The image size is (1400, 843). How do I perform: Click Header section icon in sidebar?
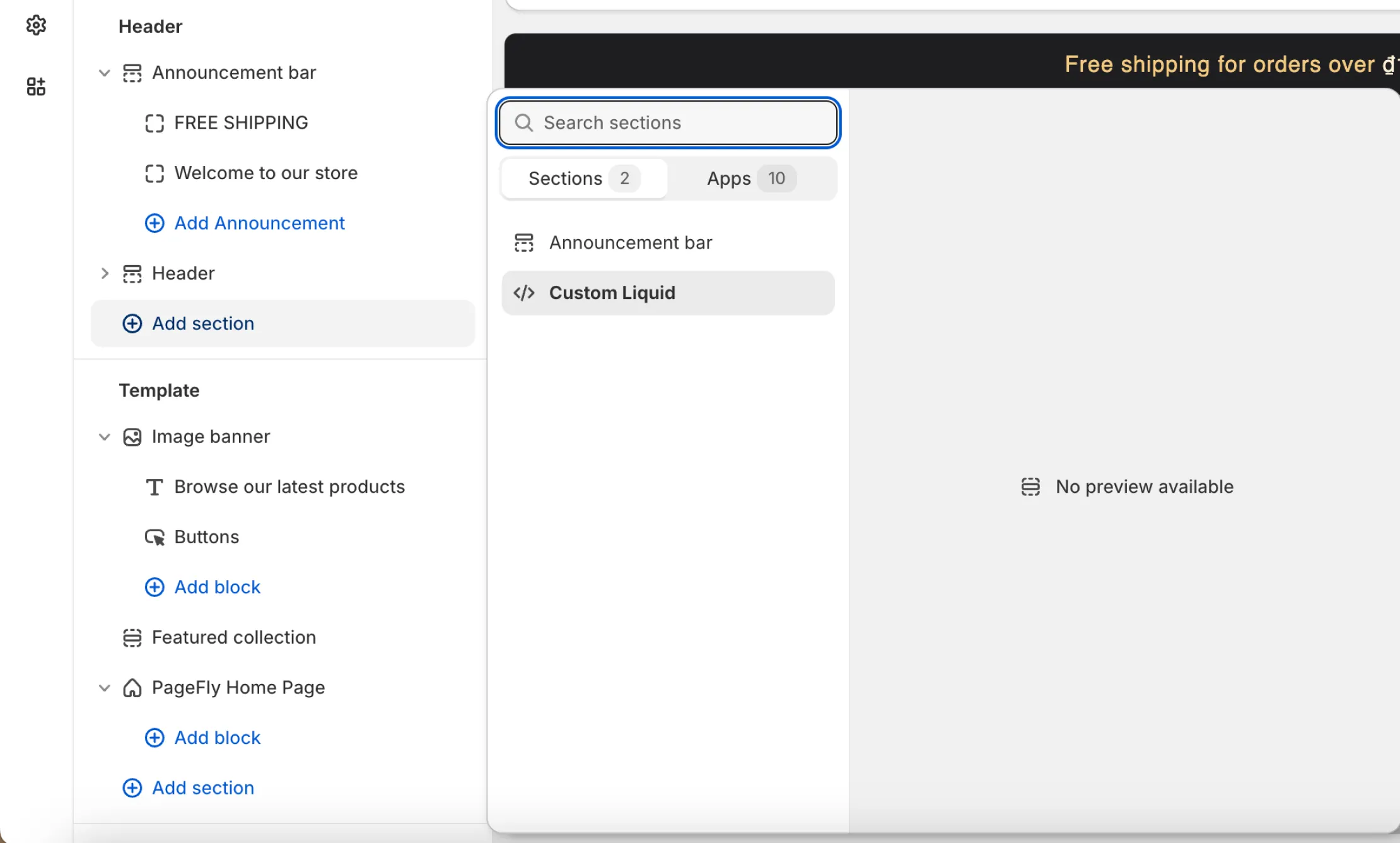pyautogui.click(x=132, y=273)
